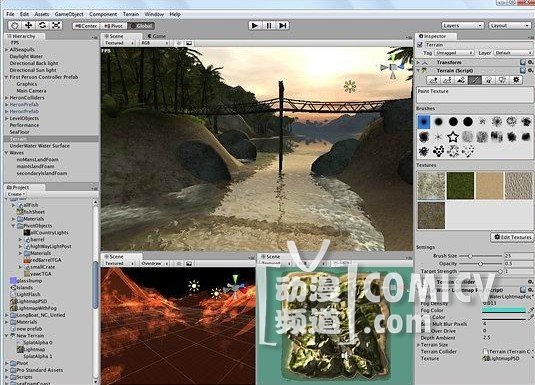Expand the AllSeagulls hierarchy item
Screen dimensions: 535x385
coord(6,50)
